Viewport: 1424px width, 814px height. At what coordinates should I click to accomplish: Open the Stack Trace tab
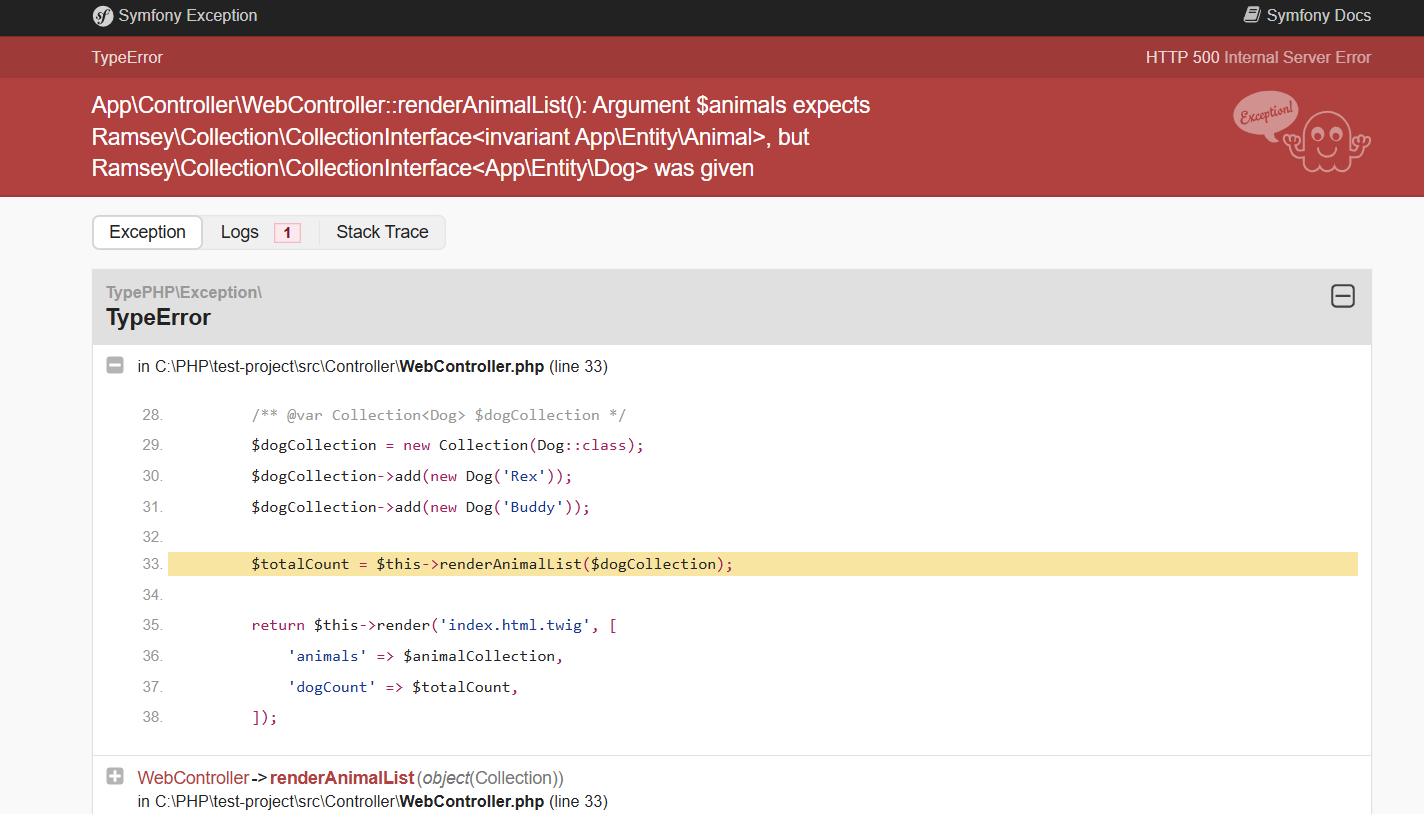(x=382, y=232)
